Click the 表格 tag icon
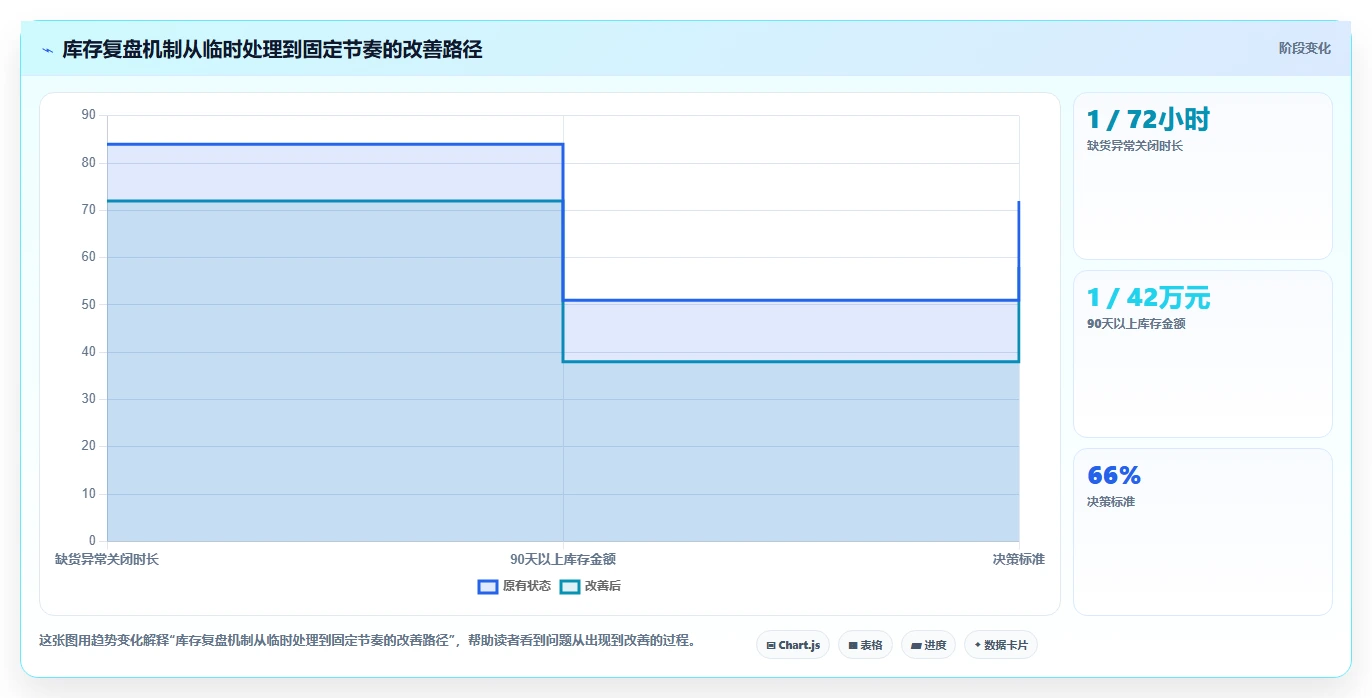1372x698 pixels. pos(852,646)
